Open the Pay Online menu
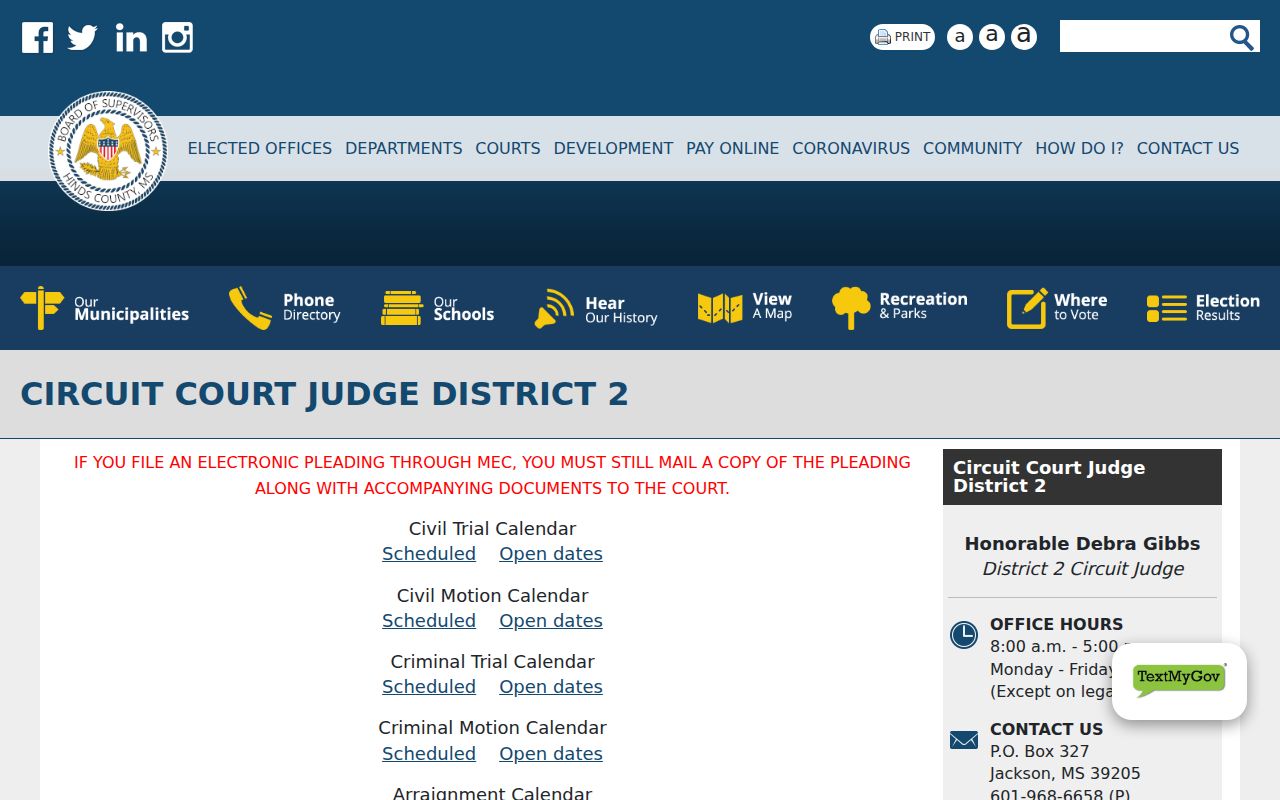This screenshot has width=1280, height=800. pos(732,148)
